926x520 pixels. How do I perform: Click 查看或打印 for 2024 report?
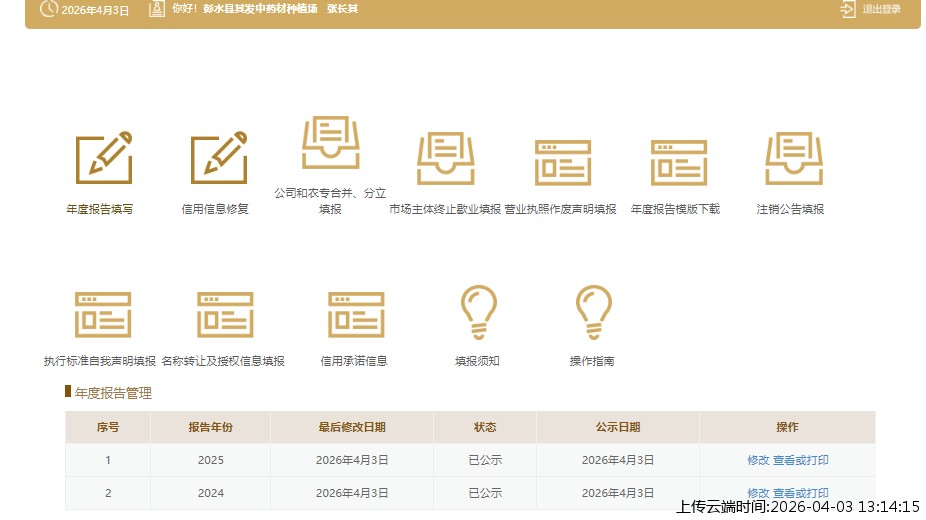(800, 493)
